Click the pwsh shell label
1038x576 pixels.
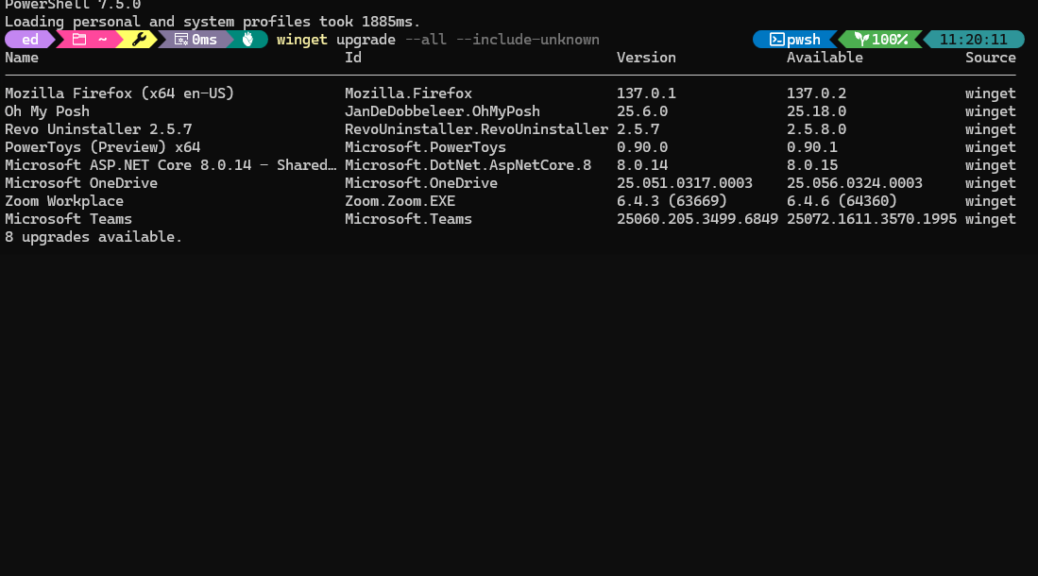click(804, 40)
